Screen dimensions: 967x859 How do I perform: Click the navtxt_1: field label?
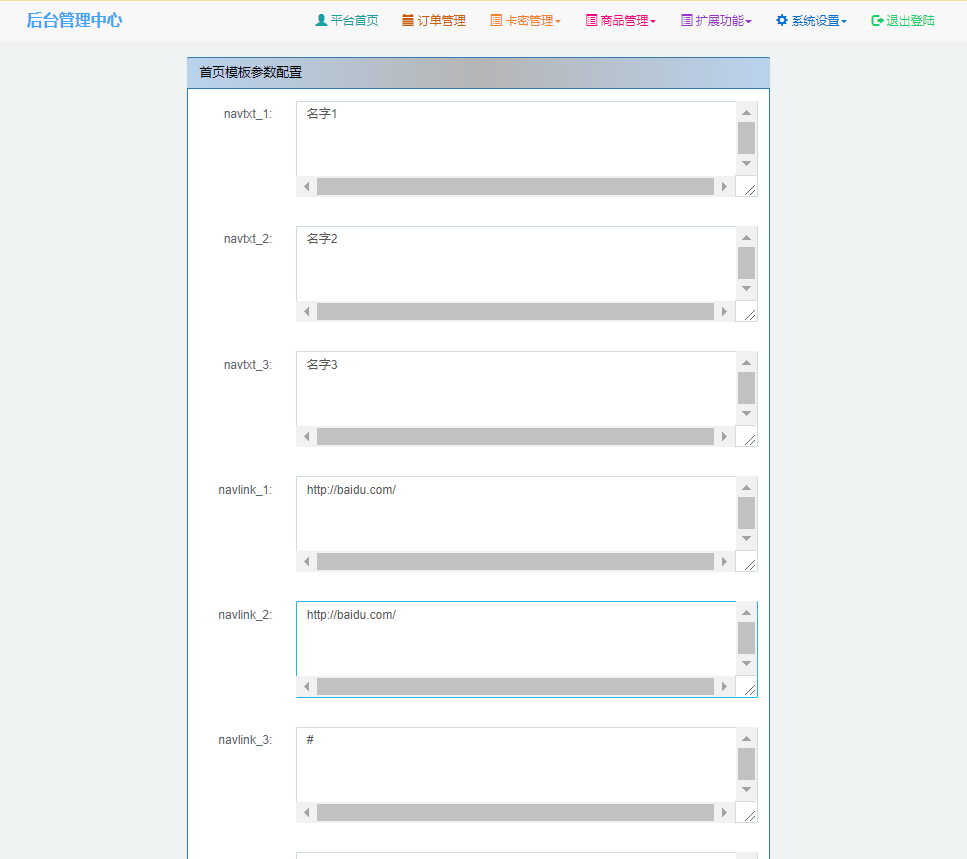tap(248, 114)
